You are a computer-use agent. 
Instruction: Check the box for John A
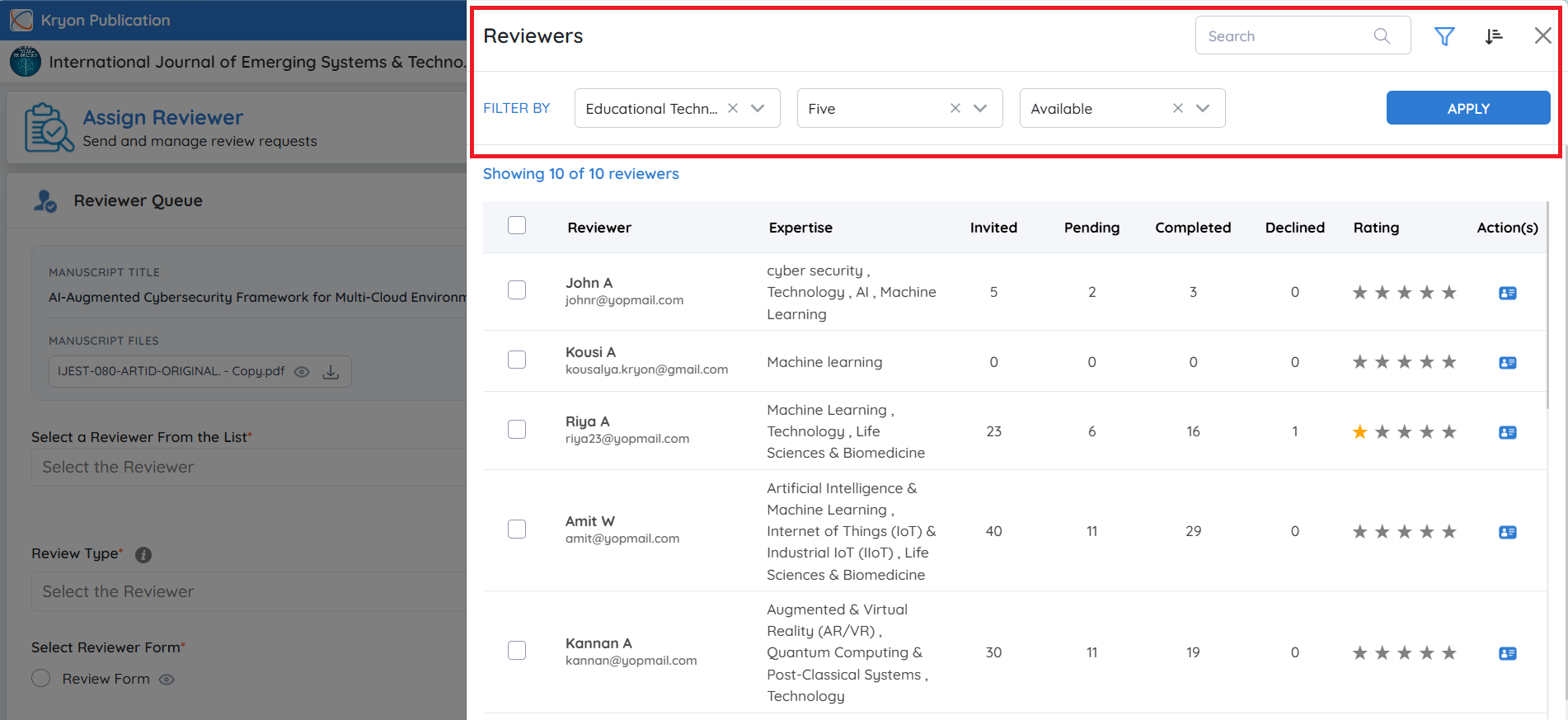(517, 290)
